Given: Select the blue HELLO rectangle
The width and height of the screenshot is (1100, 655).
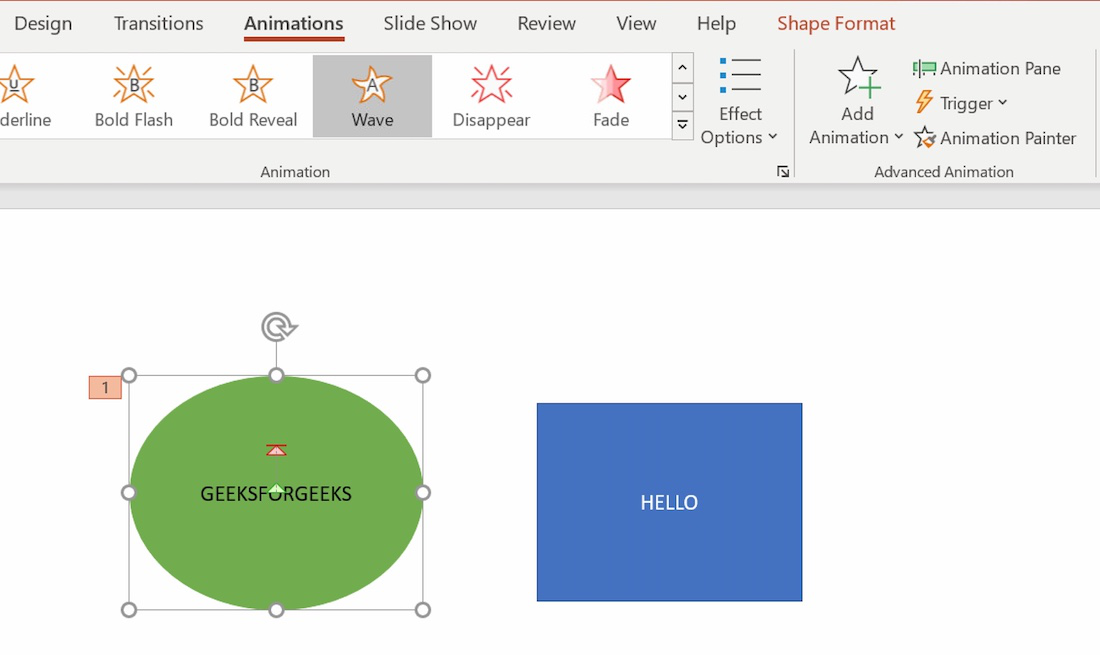Looking at the screenshot, I should coord(669,502).
